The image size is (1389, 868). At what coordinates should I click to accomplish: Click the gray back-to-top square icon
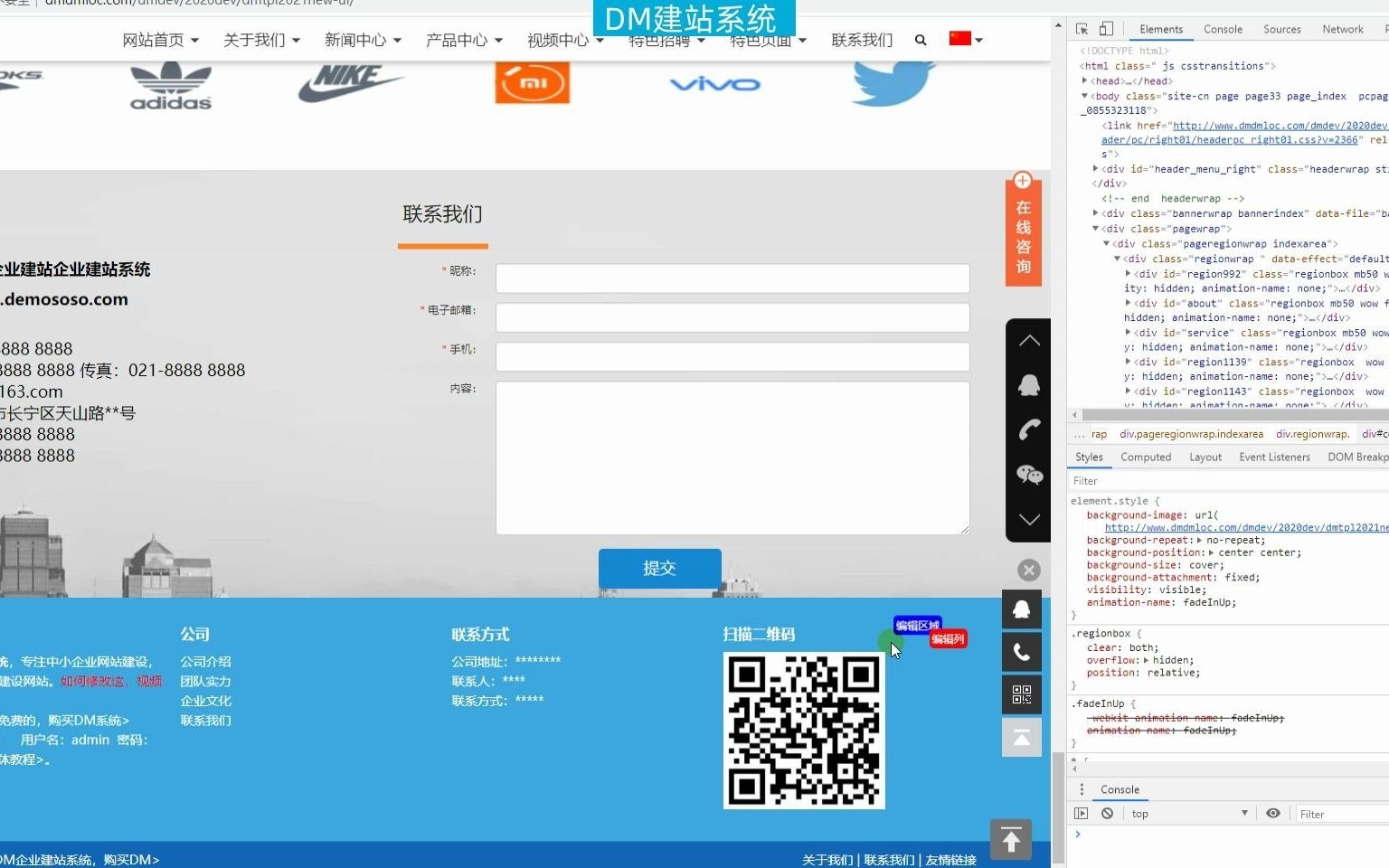pyautogui.click(x=1022, y=738)
